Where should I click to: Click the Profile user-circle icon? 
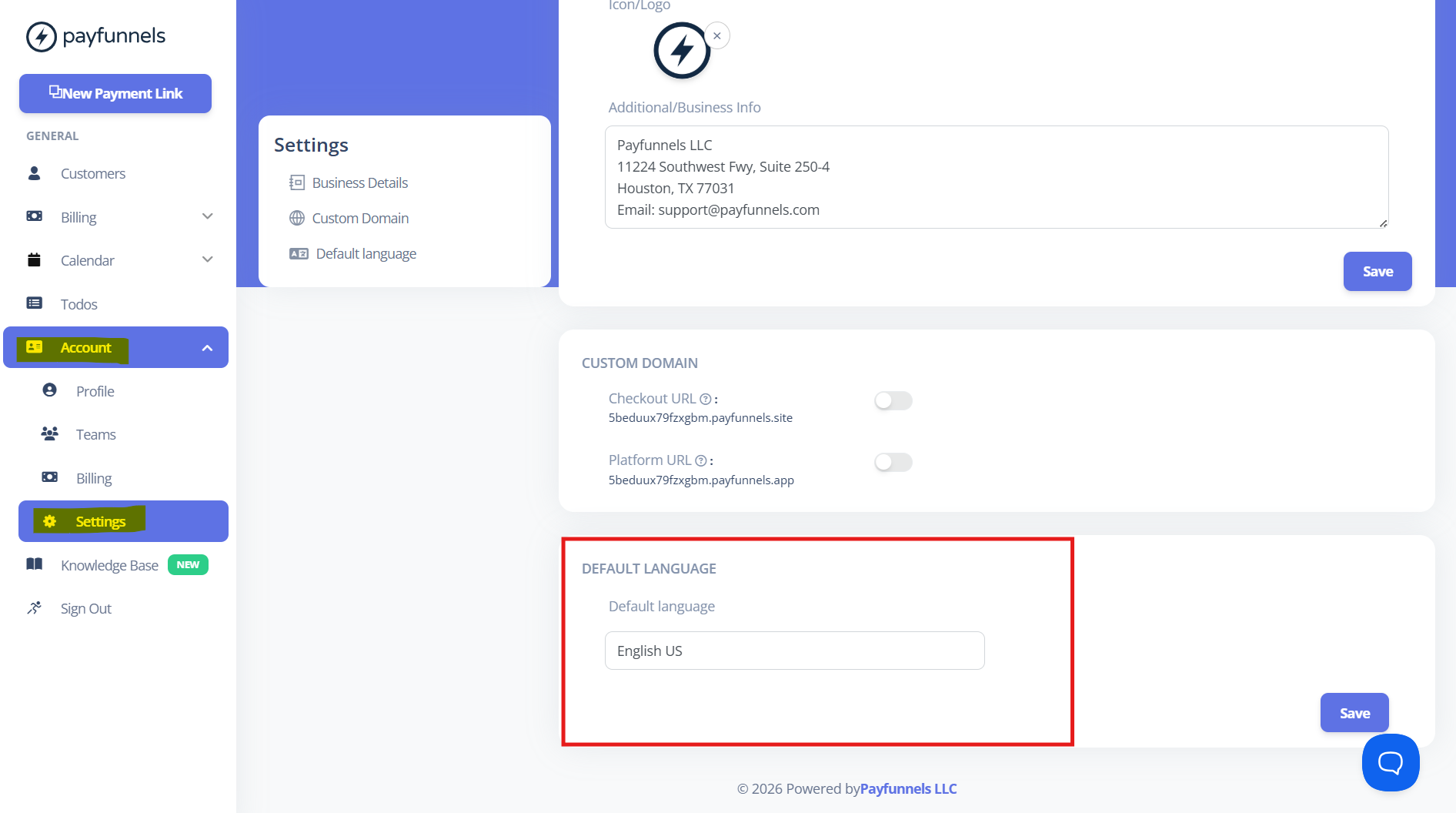(x=49, y=390)
